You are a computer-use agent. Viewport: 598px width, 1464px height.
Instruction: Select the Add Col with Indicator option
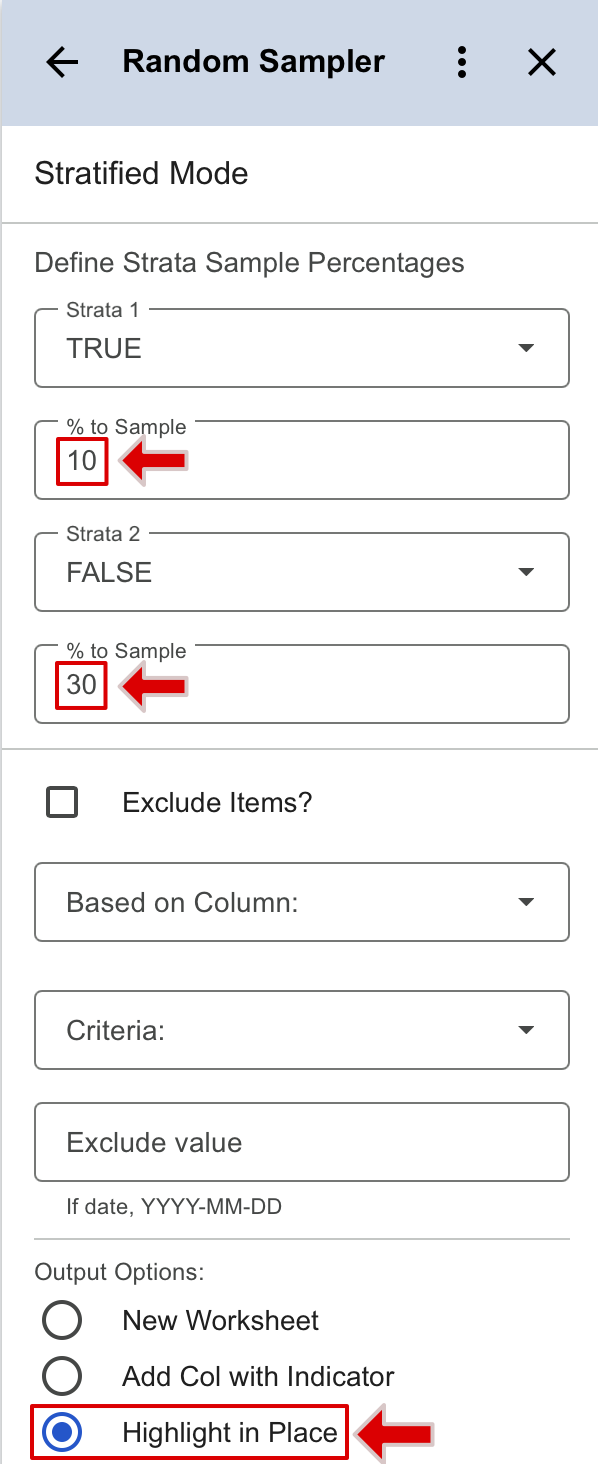coord(62,1376)
